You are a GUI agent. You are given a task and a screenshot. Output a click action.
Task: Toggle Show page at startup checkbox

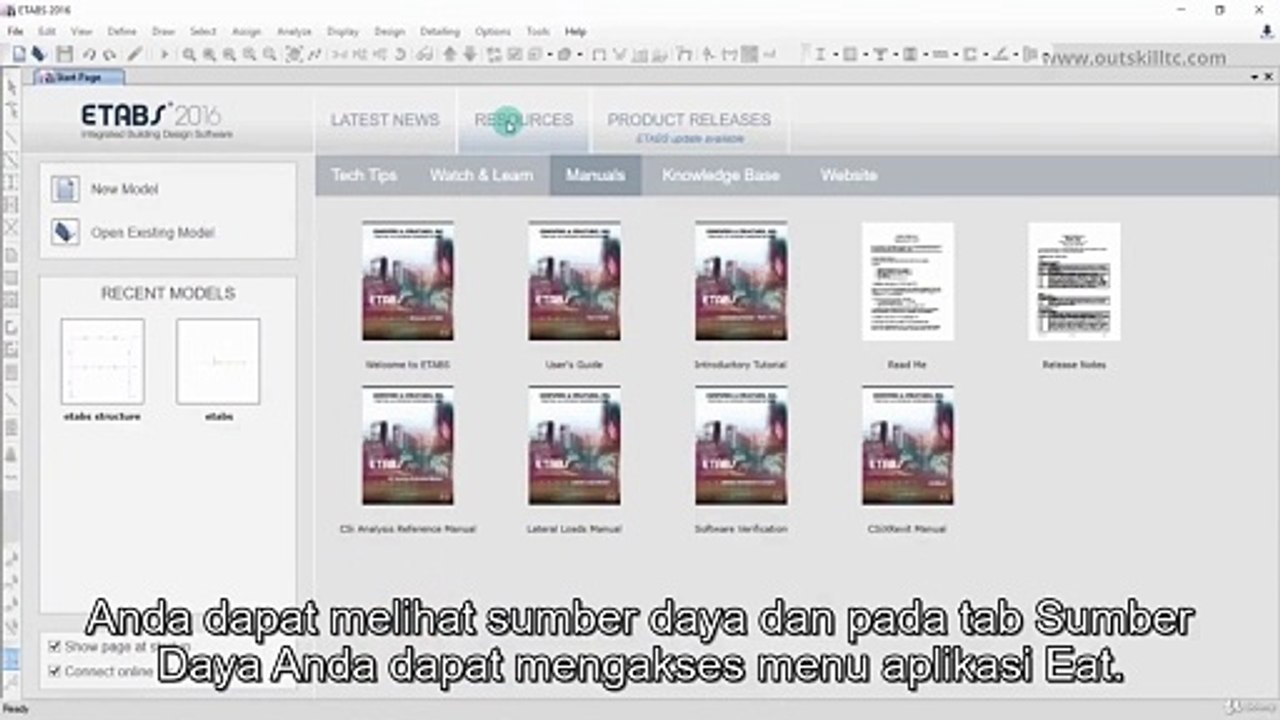(x=55, y=646)
